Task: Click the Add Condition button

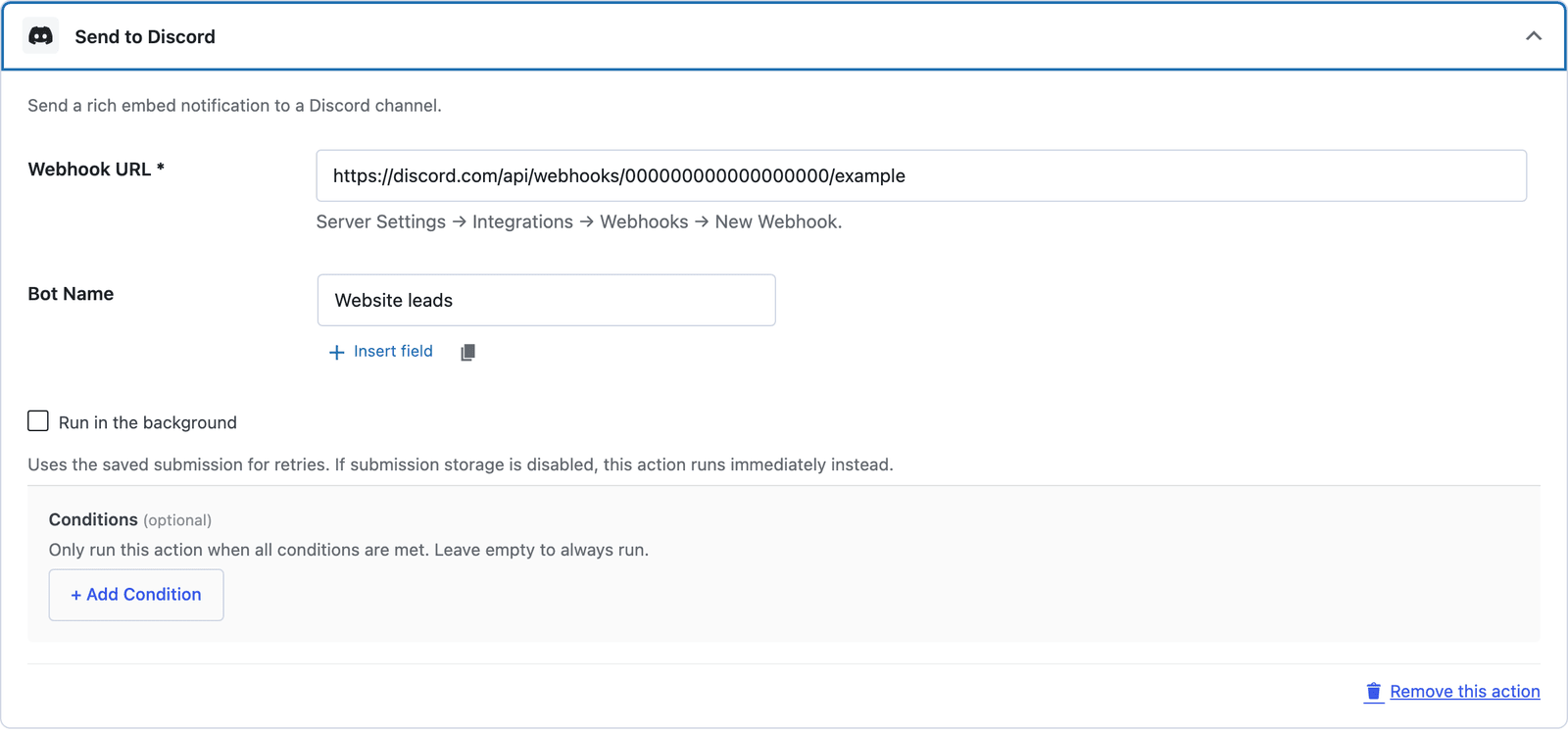Action: coord(136,595)
